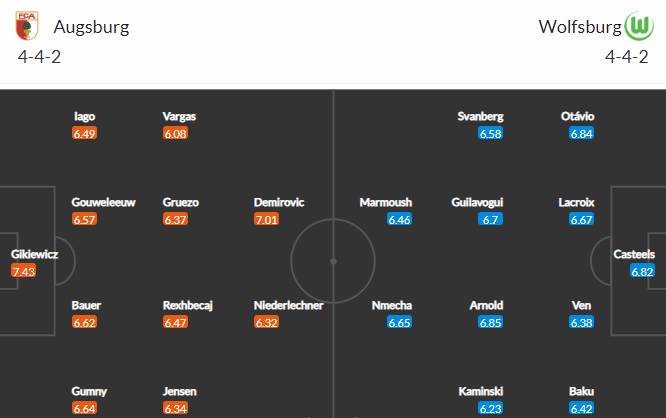
Task: Click the Augsburg club crest logo
Action: point(27,26)
